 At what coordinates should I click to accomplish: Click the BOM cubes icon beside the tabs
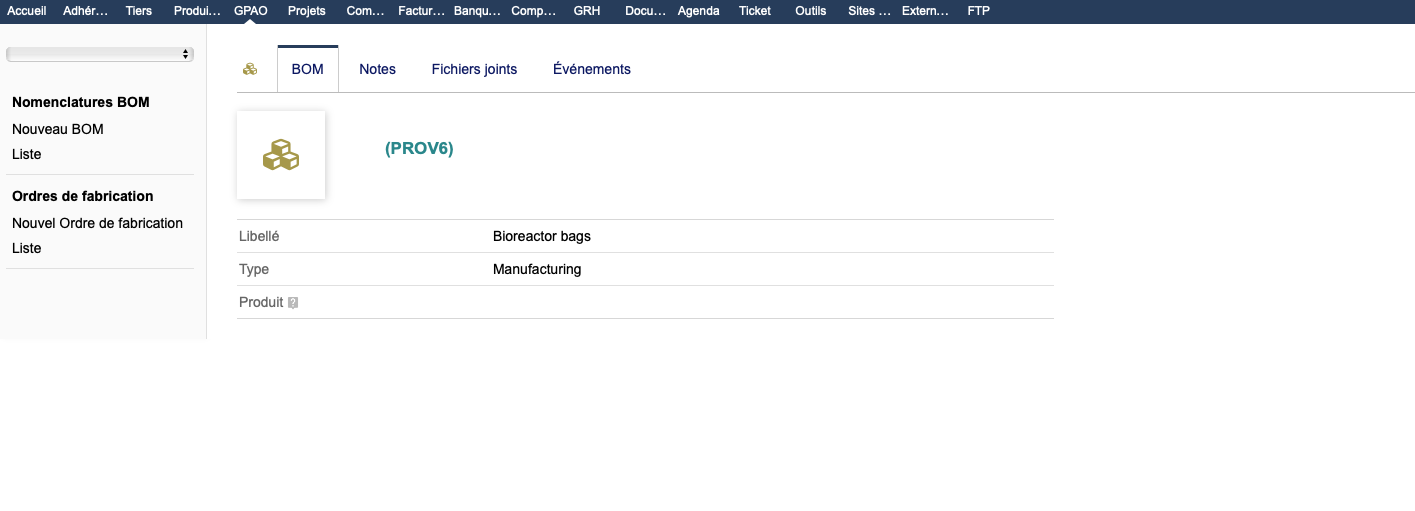coord(250,69)
